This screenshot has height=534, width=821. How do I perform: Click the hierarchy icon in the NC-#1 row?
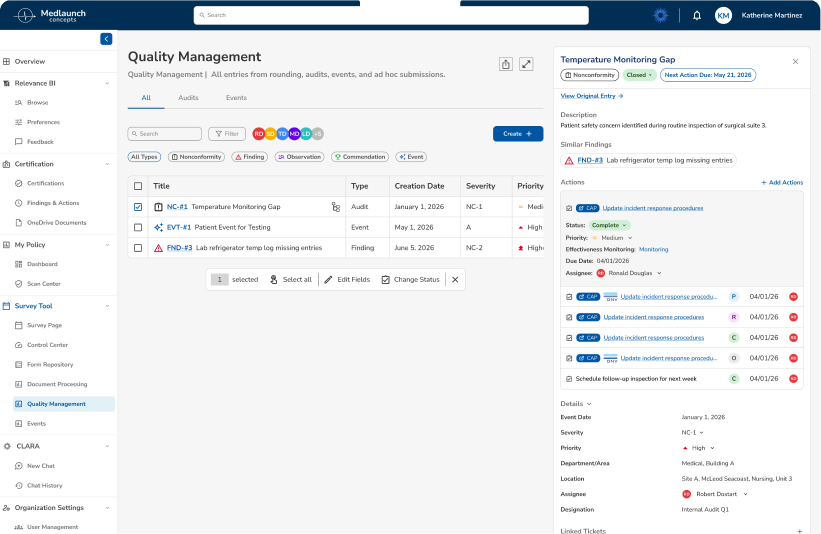(x=336, y=207)
